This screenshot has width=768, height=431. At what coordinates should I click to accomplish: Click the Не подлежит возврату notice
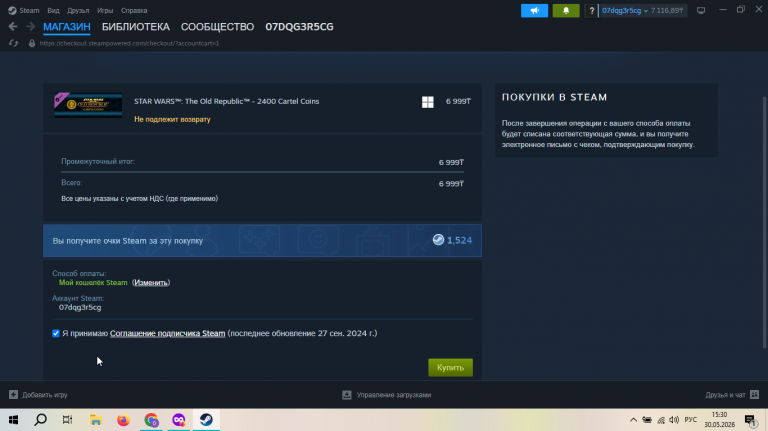tap(172, 119)
